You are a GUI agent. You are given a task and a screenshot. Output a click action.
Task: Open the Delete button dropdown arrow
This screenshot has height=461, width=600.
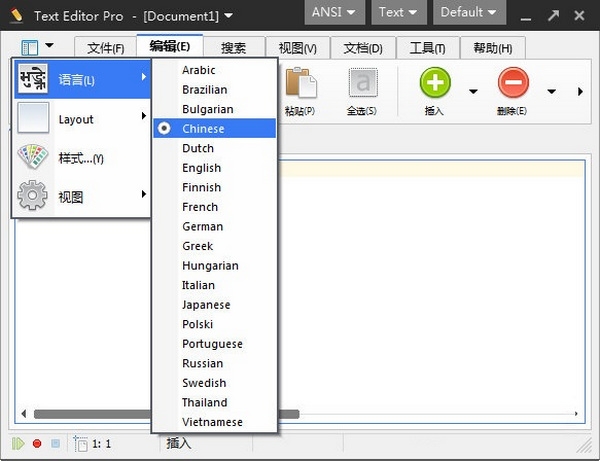551,91
